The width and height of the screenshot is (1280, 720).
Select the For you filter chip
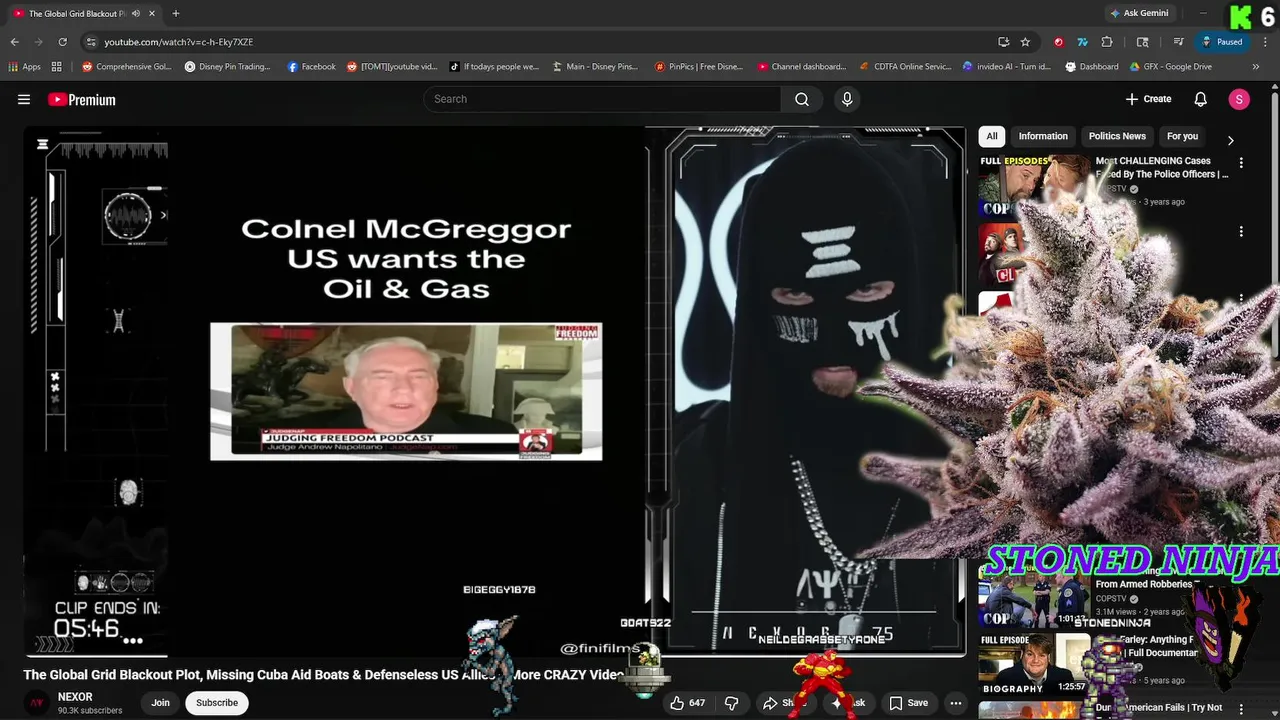(1182, 136)
